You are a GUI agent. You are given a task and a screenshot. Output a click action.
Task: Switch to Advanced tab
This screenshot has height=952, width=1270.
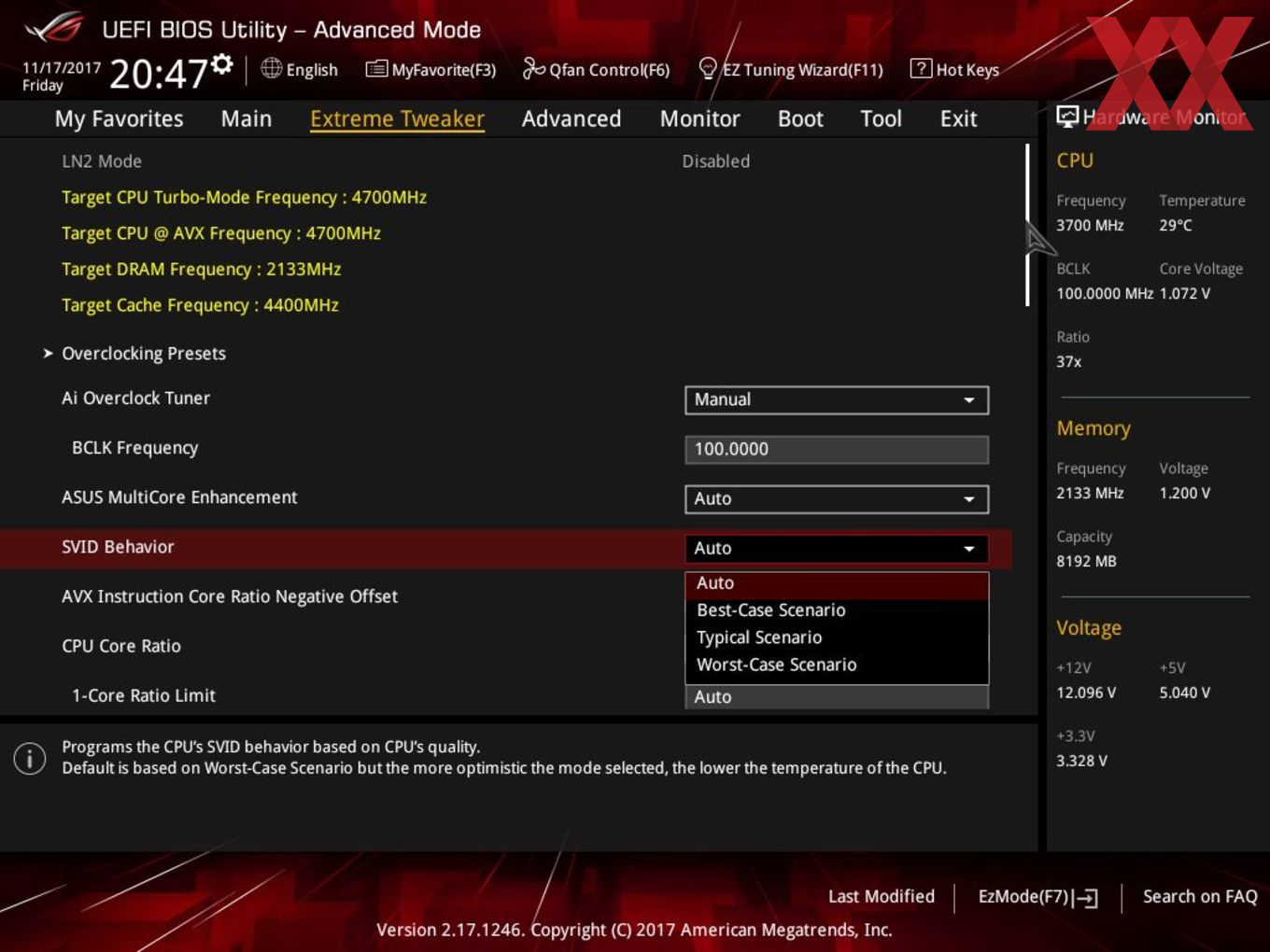click(x=571, y=119)
